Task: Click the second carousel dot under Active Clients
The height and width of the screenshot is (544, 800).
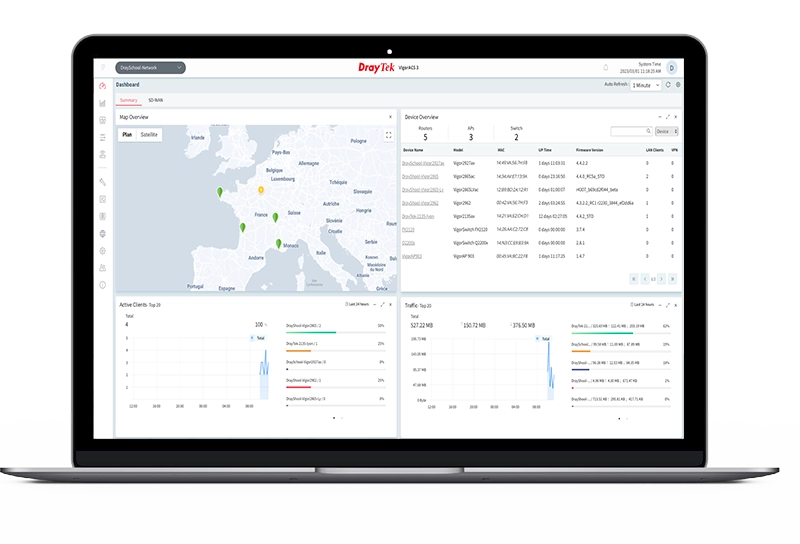Action: point(342,418)
